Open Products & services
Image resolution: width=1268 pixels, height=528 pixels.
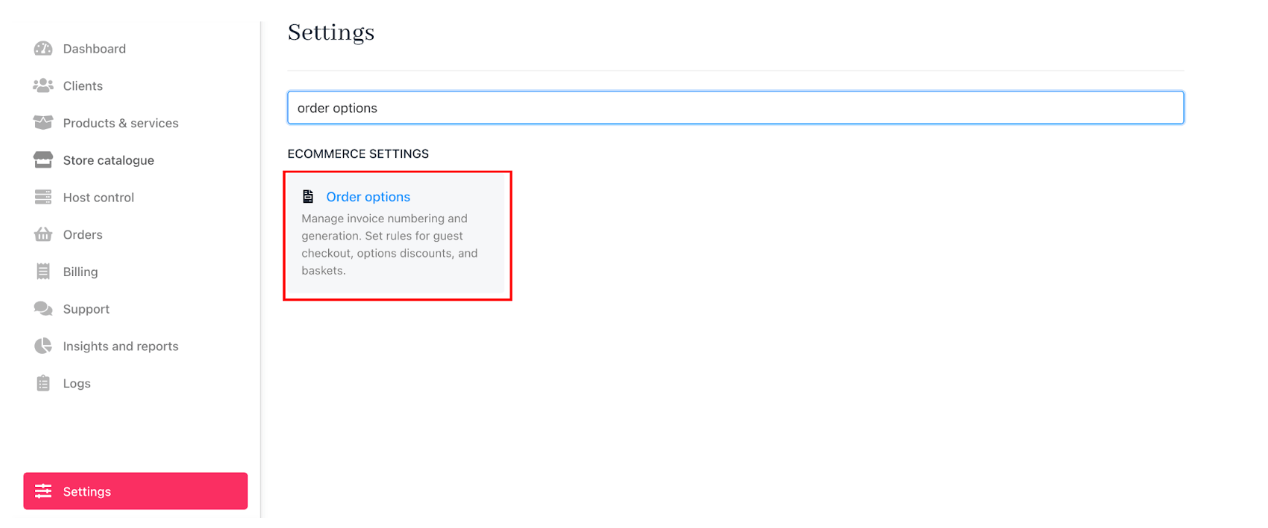pos(121,123)
